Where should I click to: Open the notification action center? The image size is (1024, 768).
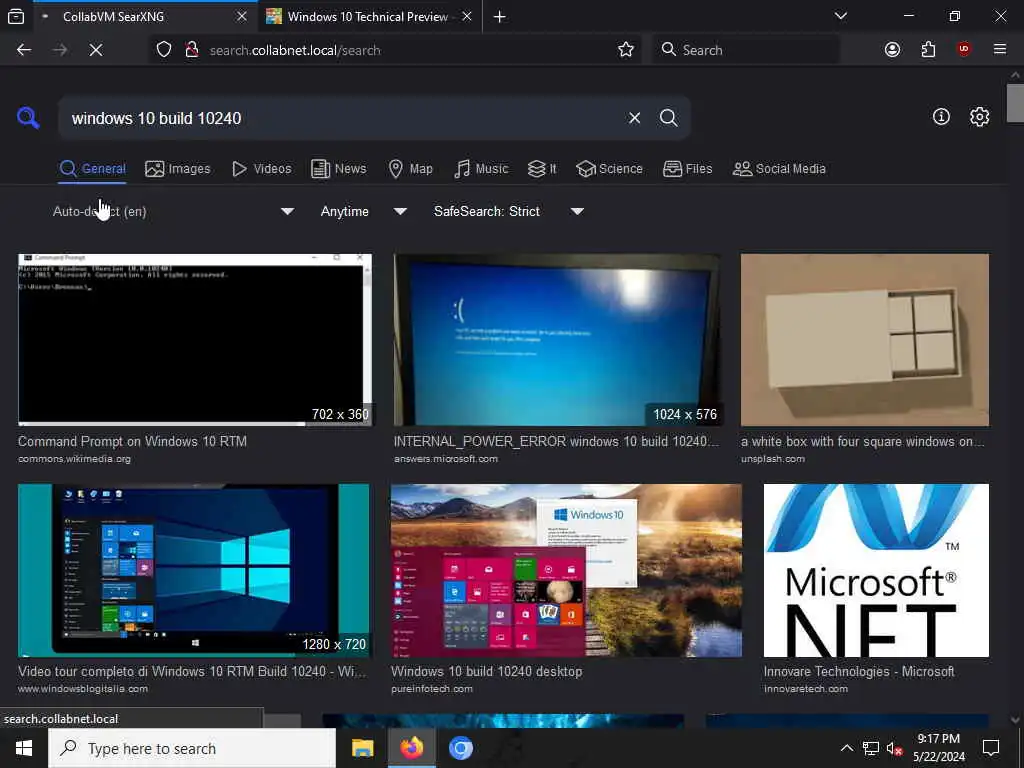click(x=991, y=748)
